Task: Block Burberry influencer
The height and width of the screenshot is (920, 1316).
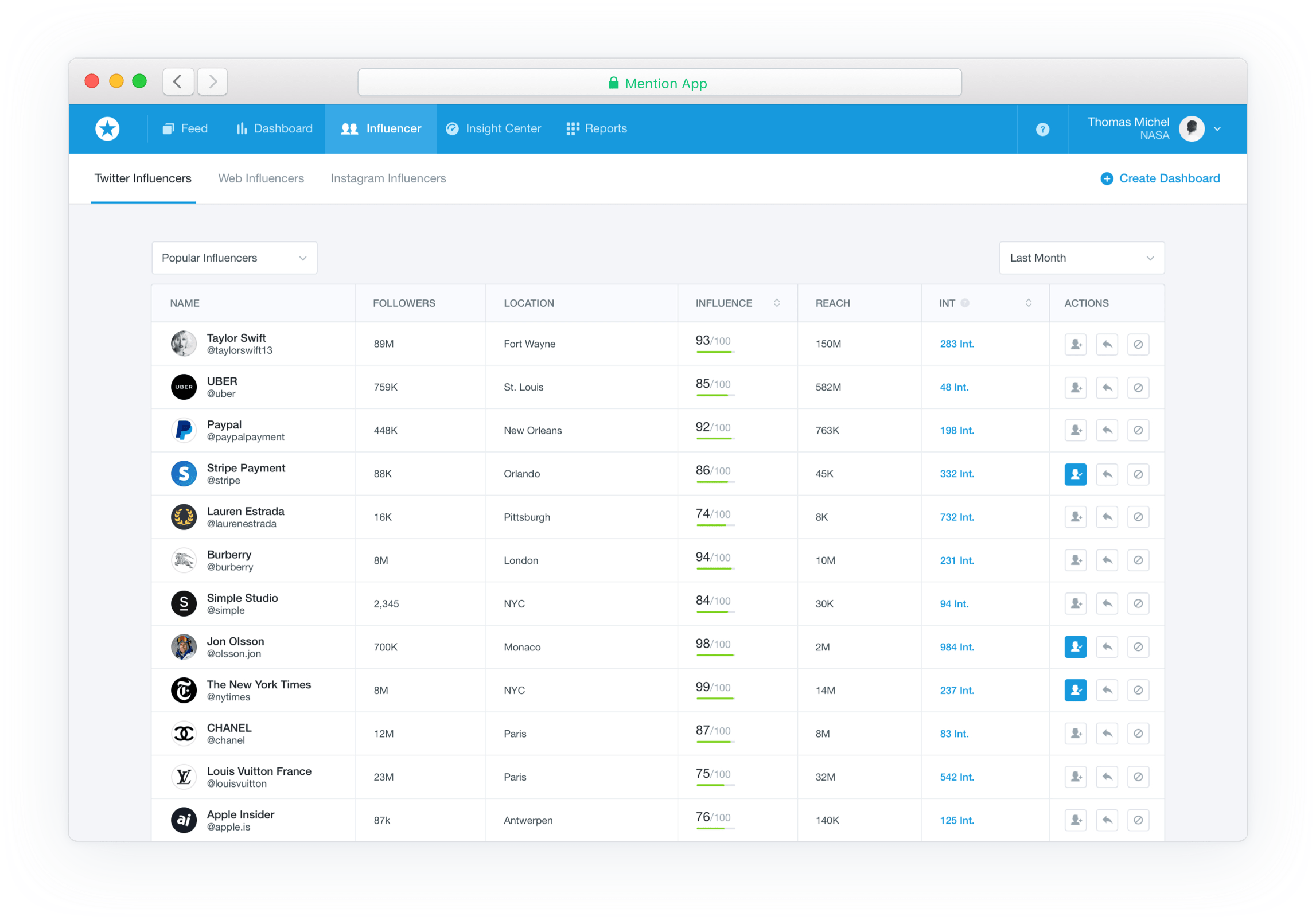Action: pos(1138,560)
